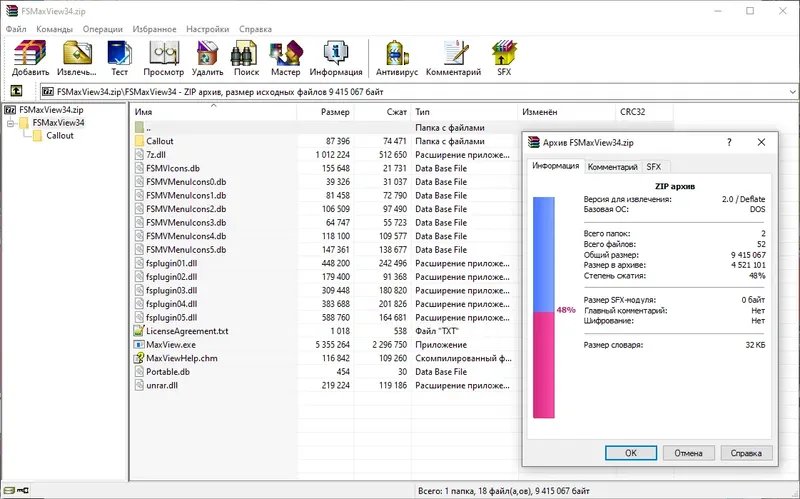Launch the Мастер (Wizard) tool
Viewport: 800px width, 499px height.
(286, 53)
